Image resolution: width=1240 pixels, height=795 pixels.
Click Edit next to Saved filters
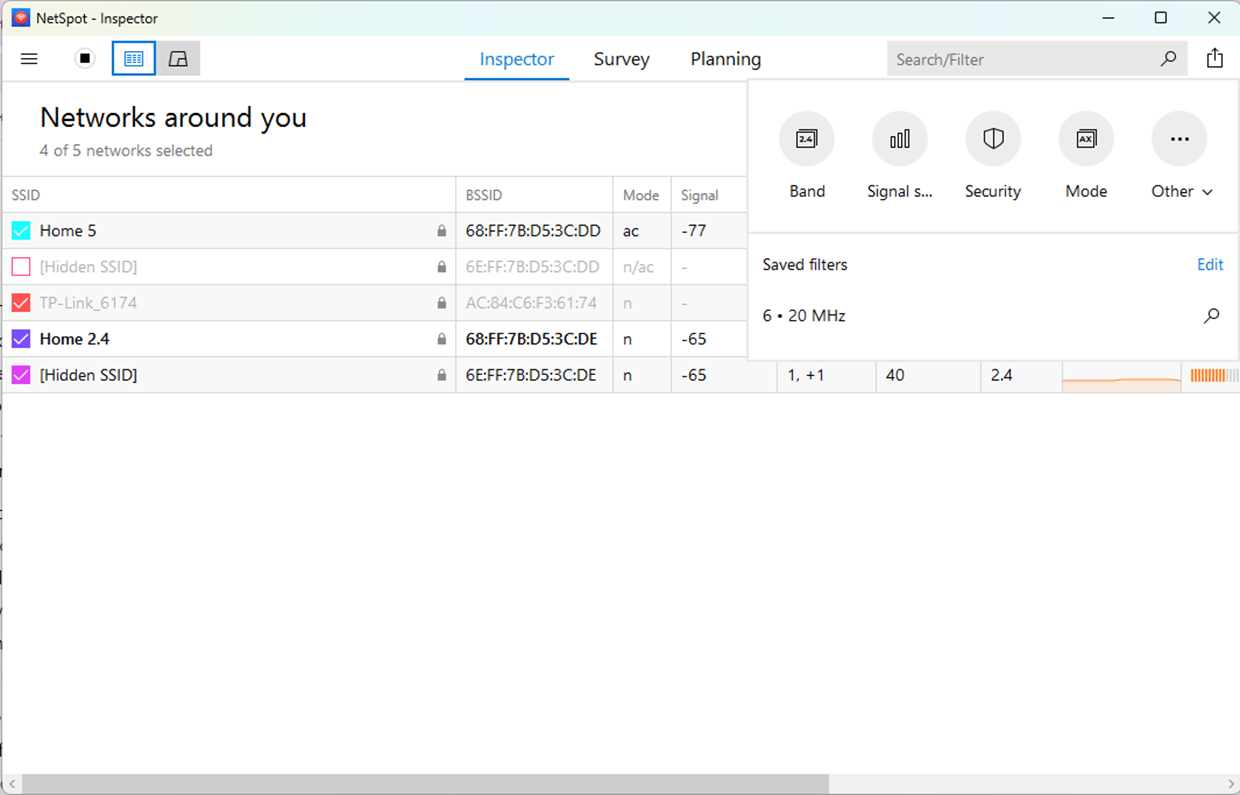(1210, 264)
